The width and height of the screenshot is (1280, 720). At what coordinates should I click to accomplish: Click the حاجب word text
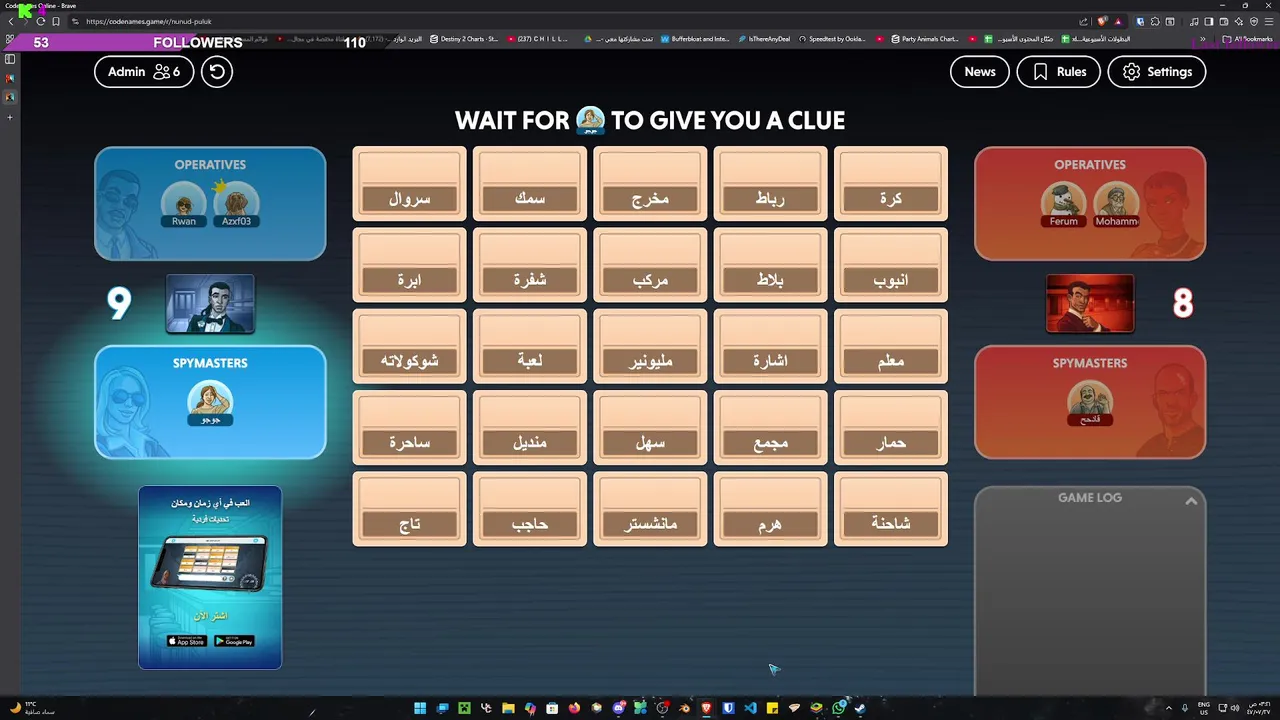point(530,523)
